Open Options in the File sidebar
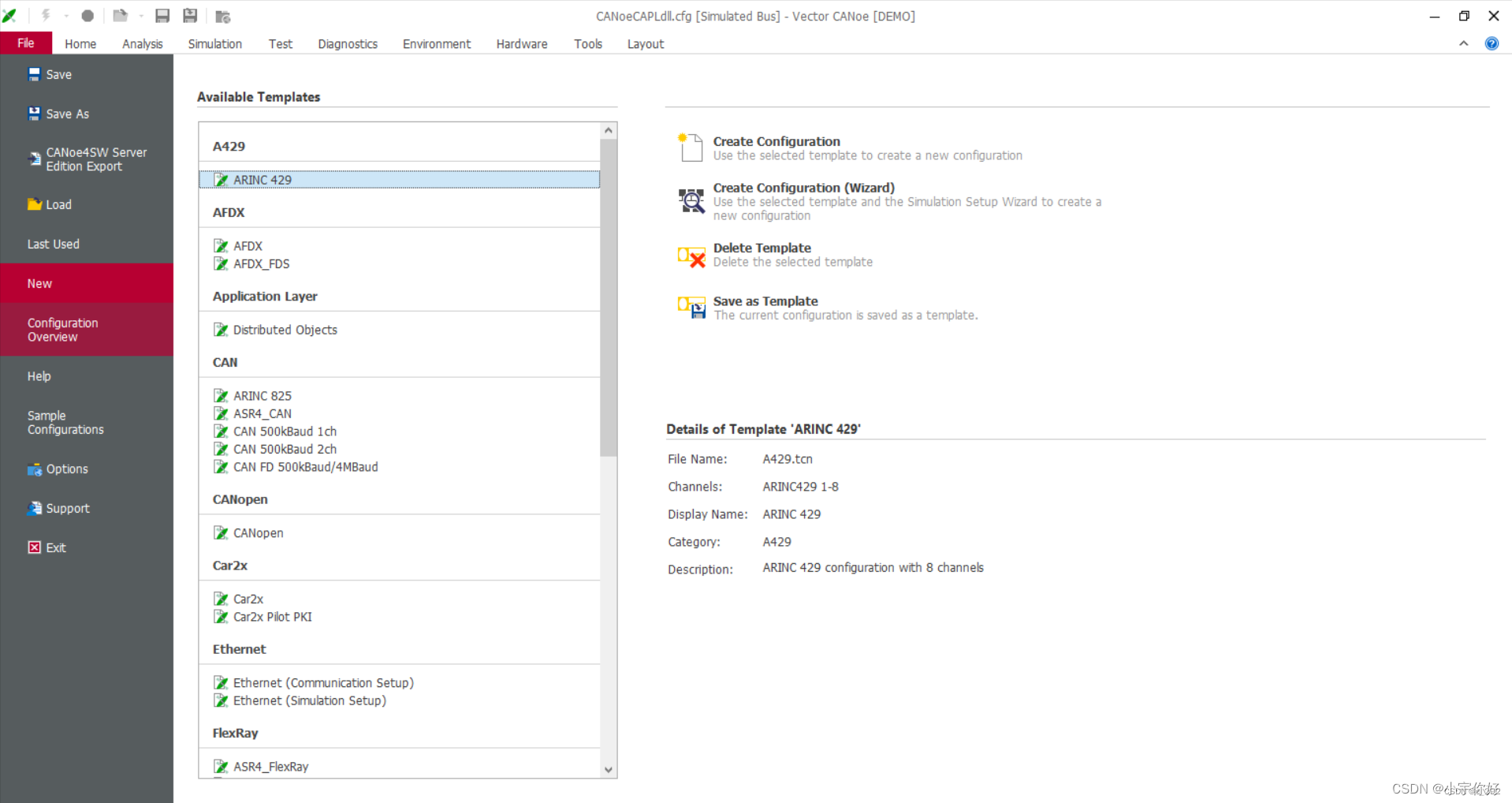Image resolution: width=1512 pixels, height=803 pixels. 87,469
